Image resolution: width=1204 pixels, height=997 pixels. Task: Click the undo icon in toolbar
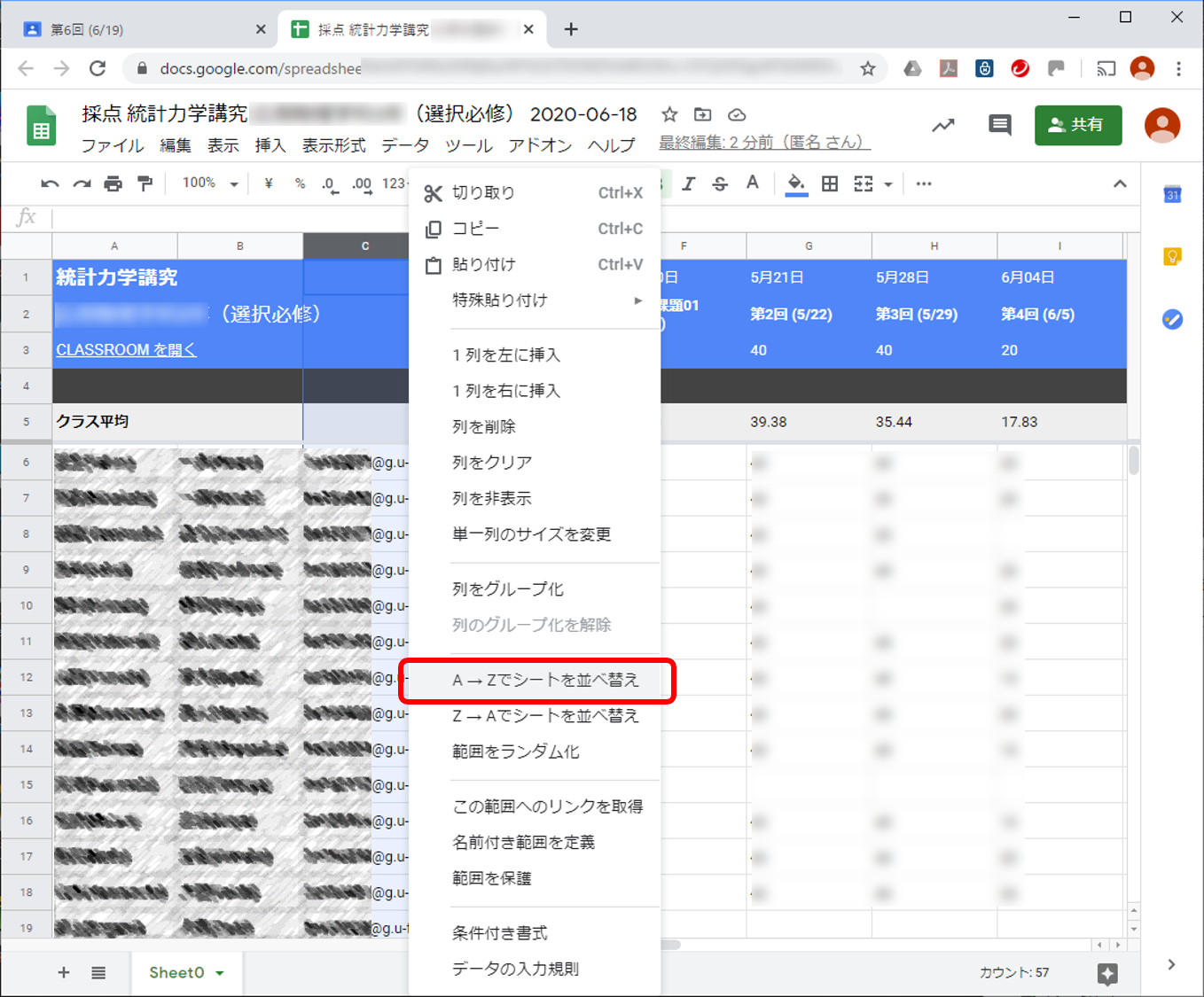50,183
